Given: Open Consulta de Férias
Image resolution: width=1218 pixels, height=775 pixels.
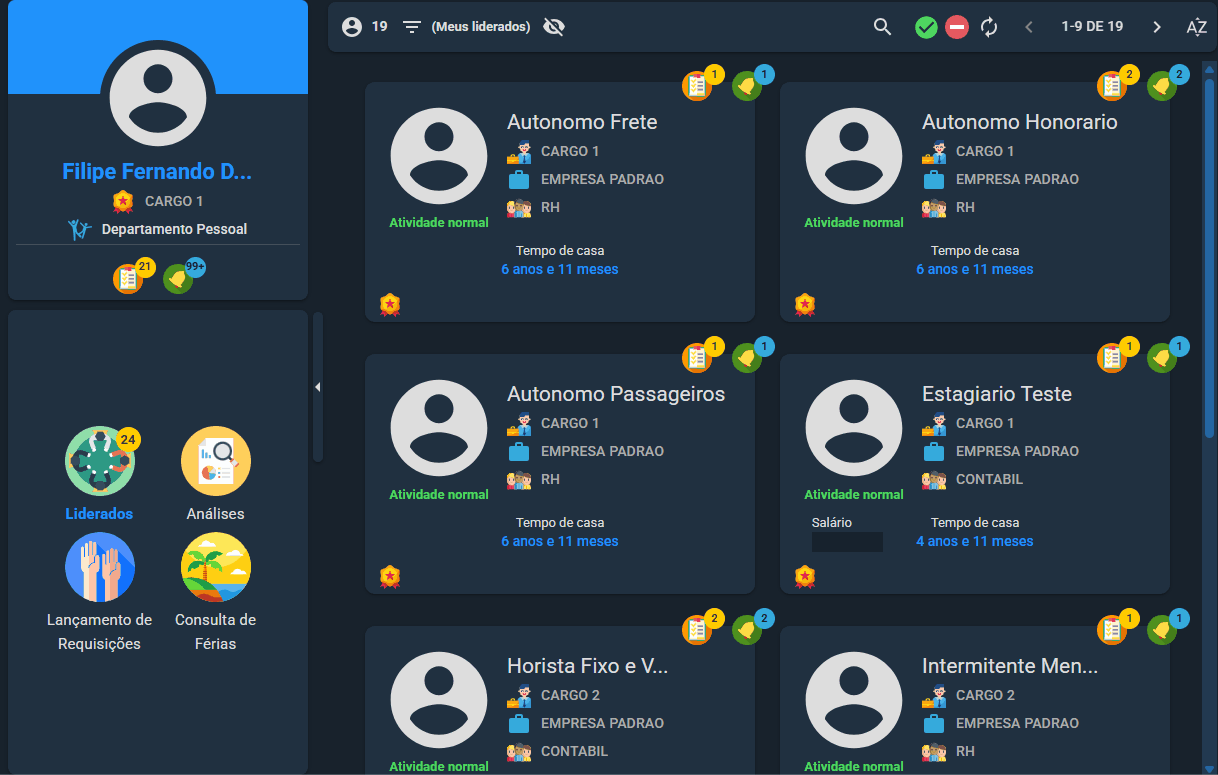Looking at the screenshot, I should pyautogui.click(x=216, y=567).
